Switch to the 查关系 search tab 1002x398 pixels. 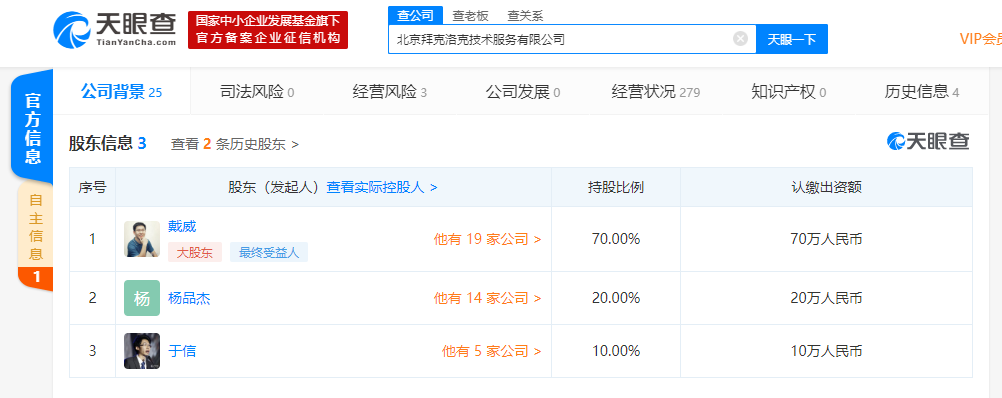click(x=525, y=16)
